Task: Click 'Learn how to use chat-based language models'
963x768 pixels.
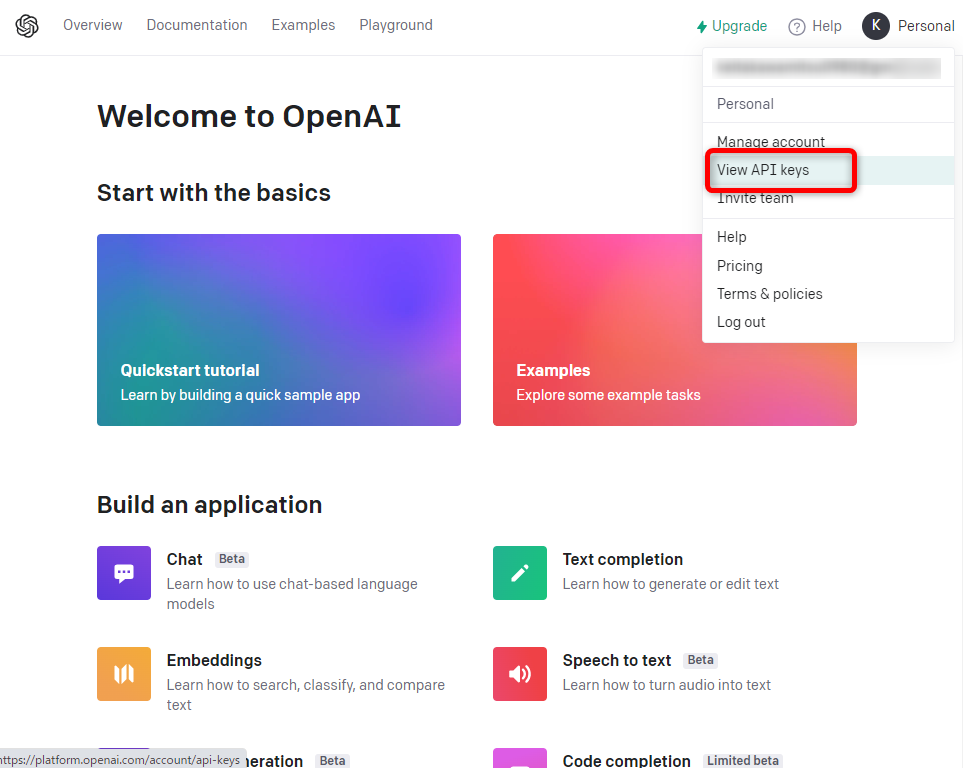Action: click(292, 594)
